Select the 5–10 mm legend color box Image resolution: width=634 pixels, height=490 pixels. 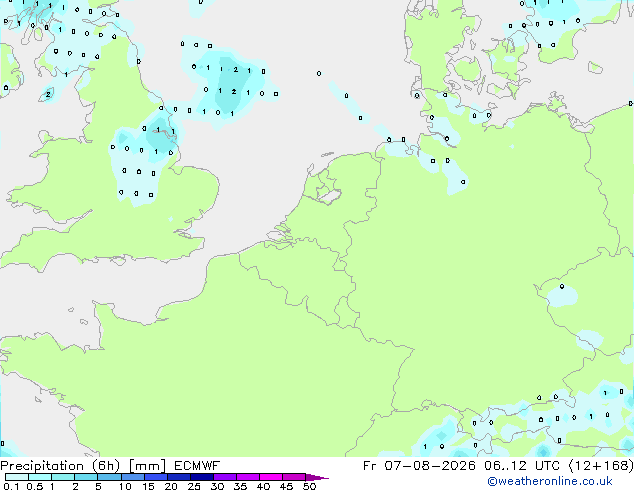pyautogui.click(x=109, y=477)
